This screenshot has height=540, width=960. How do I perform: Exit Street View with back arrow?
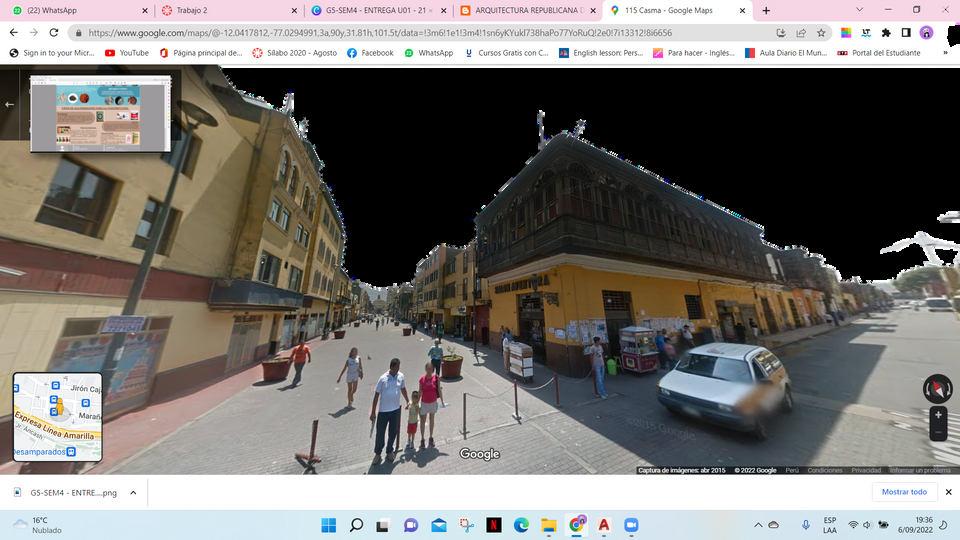[9, 105]
